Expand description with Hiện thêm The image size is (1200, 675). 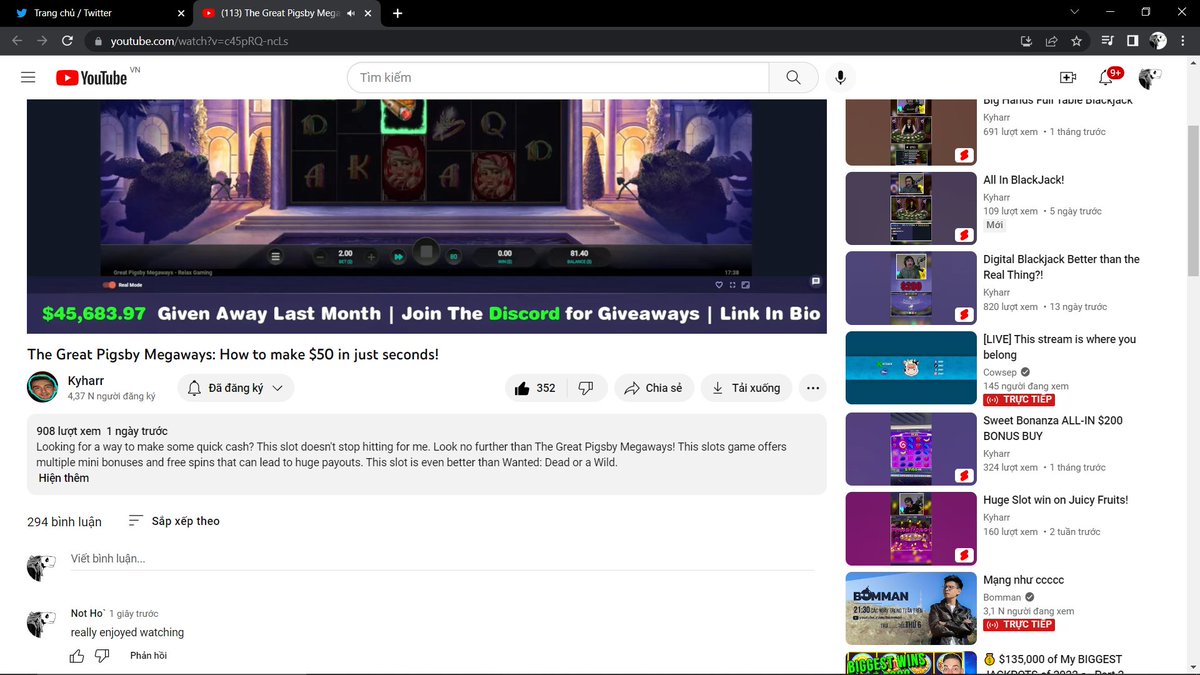point(64,478)
